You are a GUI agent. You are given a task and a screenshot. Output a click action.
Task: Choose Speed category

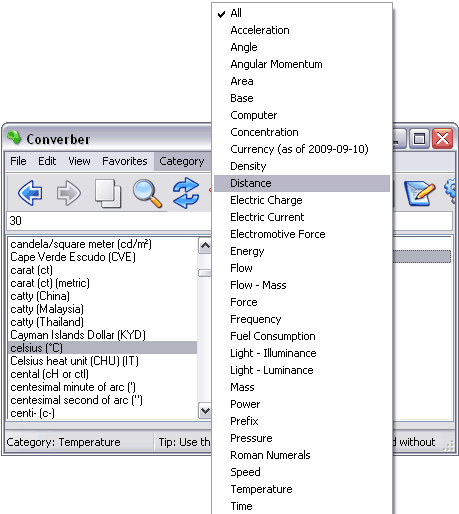tap(302, 472)
